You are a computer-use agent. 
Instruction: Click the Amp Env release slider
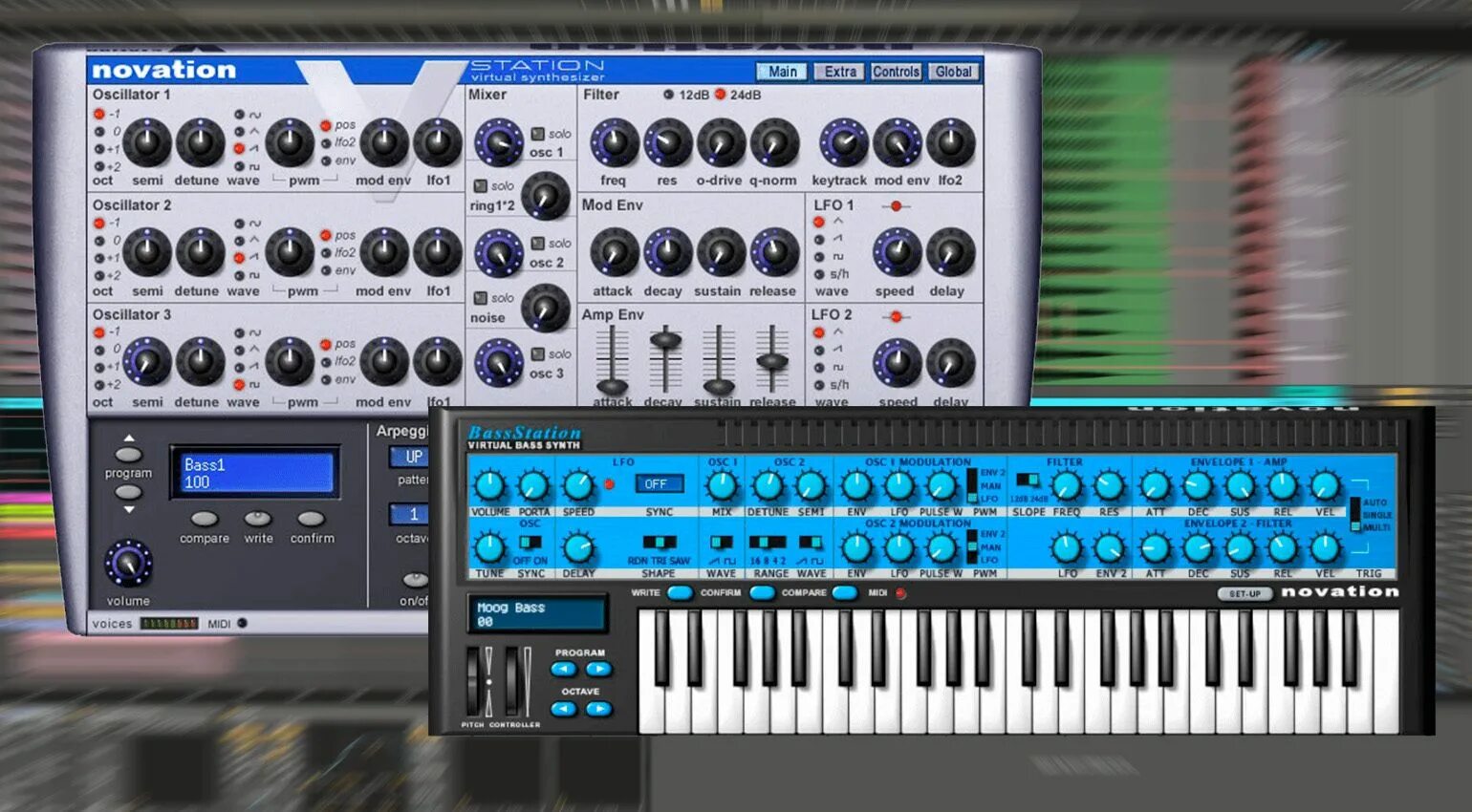tap(772, 360)
